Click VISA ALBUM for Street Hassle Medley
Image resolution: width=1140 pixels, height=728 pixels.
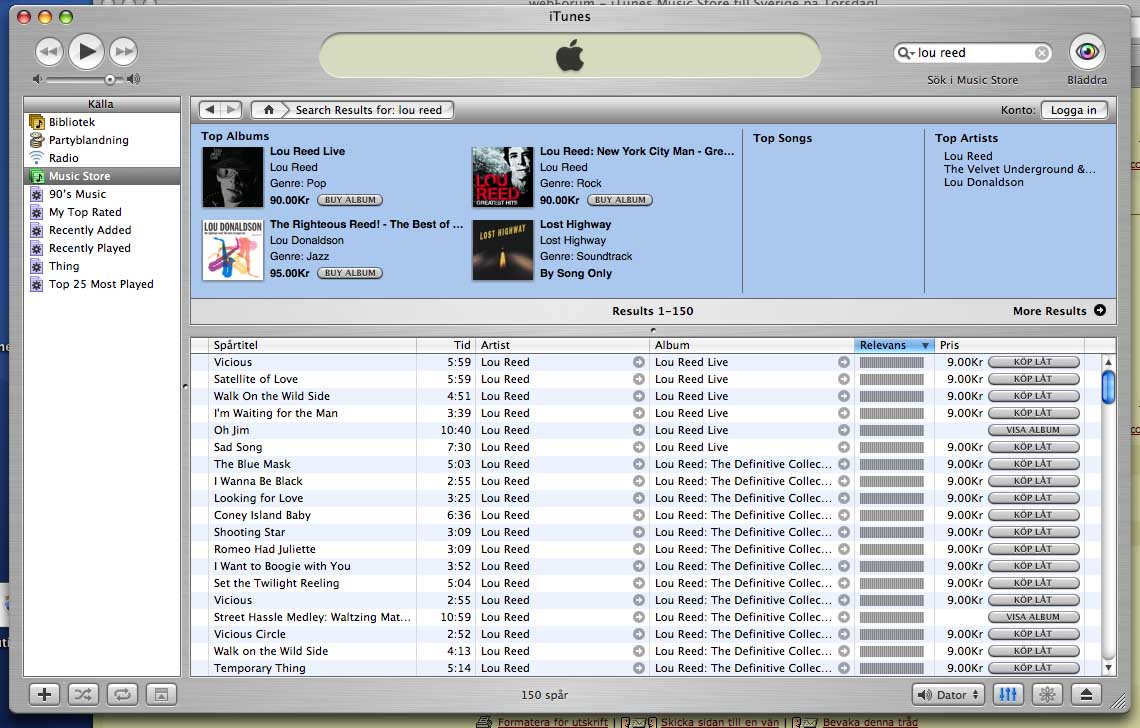pyautogui.click(x=1033, y=617)
